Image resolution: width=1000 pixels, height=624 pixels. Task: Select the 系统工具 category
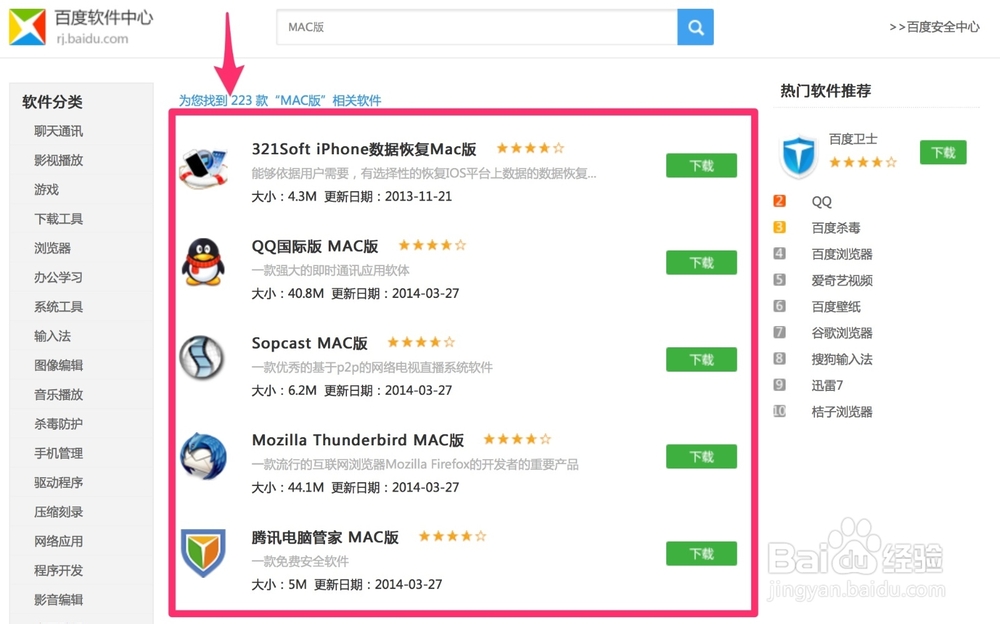click(x=59, y=307)
